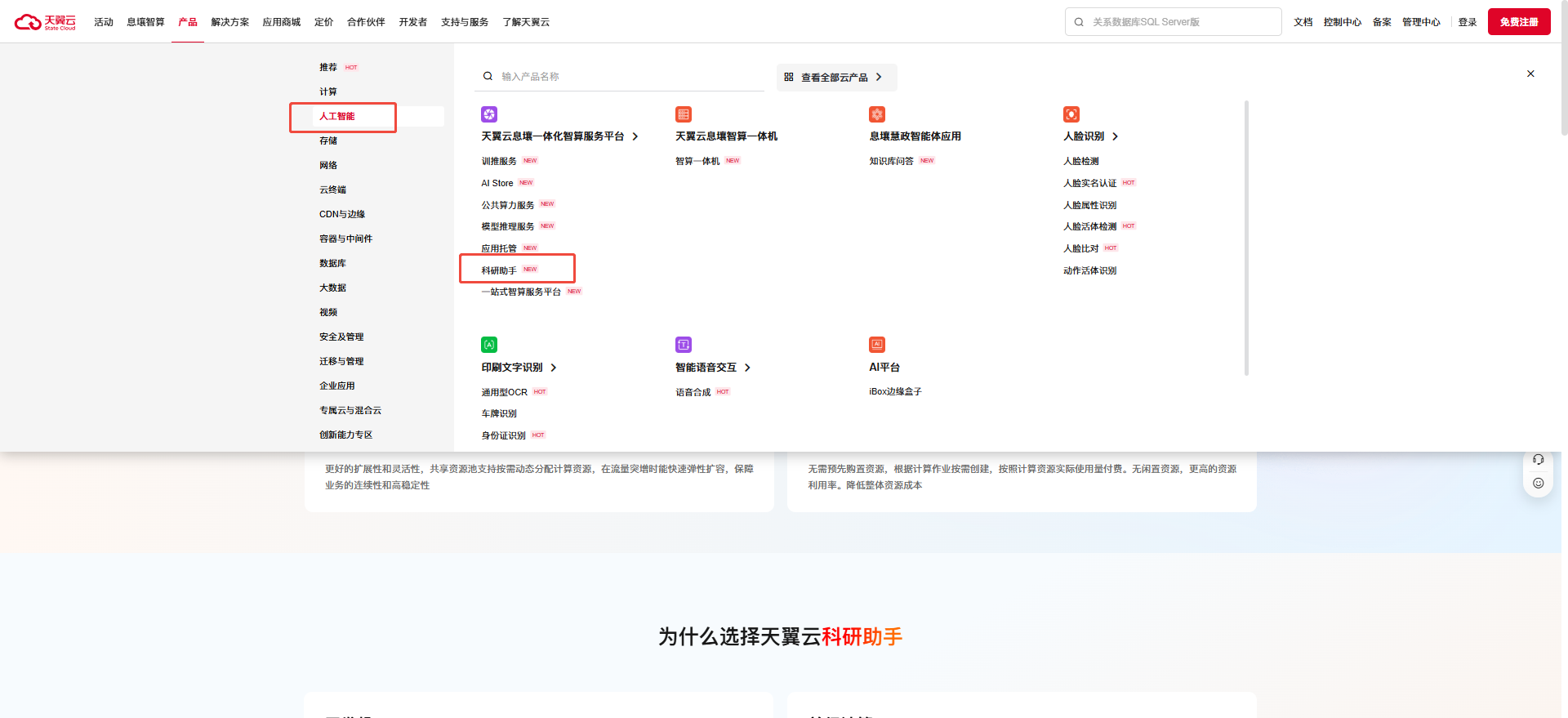1568x718 pixels.
Task: Click the 天翼云 State Cloud logo
Action: 45,22
